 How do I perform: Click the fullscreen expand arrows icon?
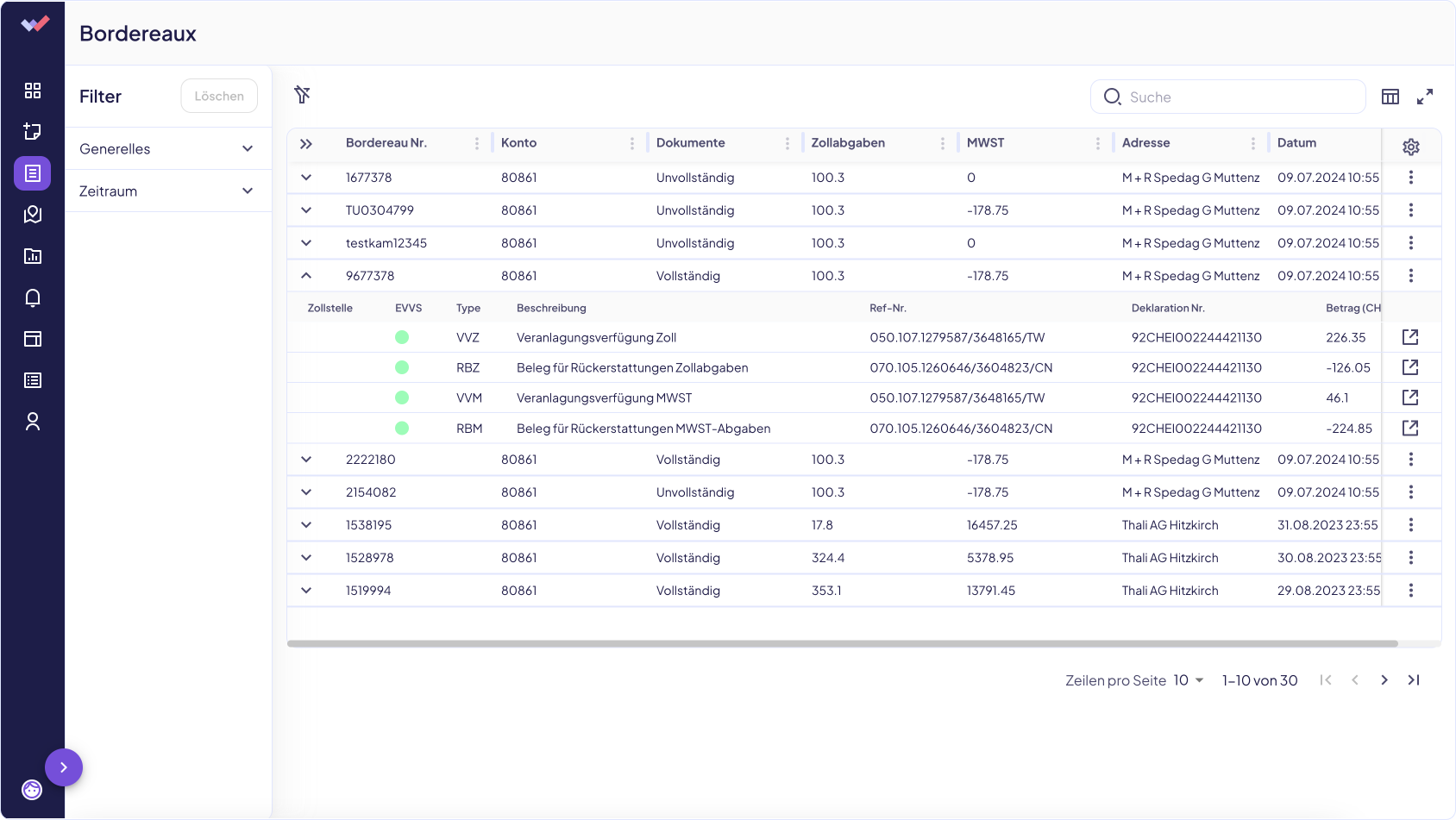coord(1425,97)
